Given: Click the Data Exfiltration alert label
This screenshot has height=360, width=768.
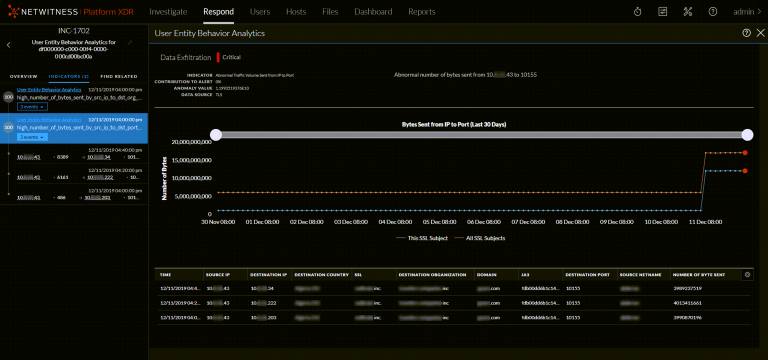Looking at the screenshot, I should (187, 57).
